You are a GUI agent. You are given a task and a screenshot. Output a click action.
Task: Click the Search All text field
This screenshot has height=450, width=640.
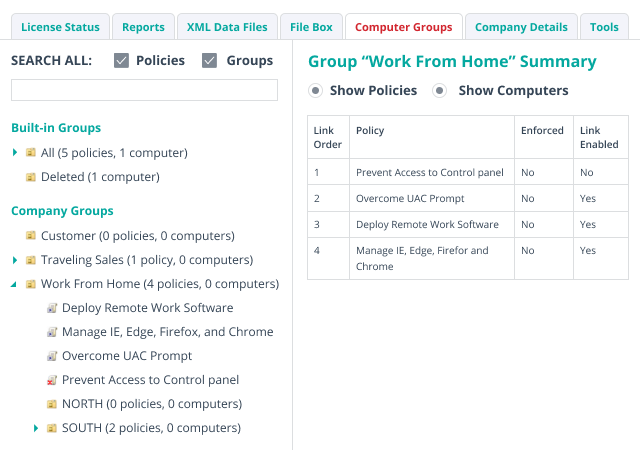(x=144, y=90)
